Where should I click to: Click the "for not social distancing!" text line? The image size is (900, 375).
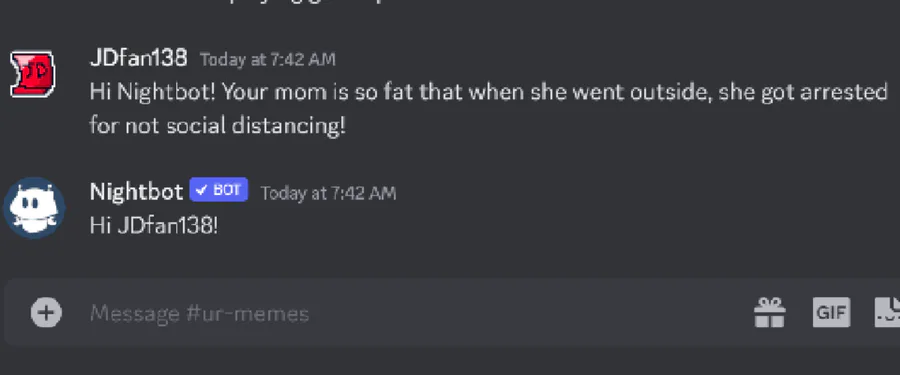[x=218, y=125]
